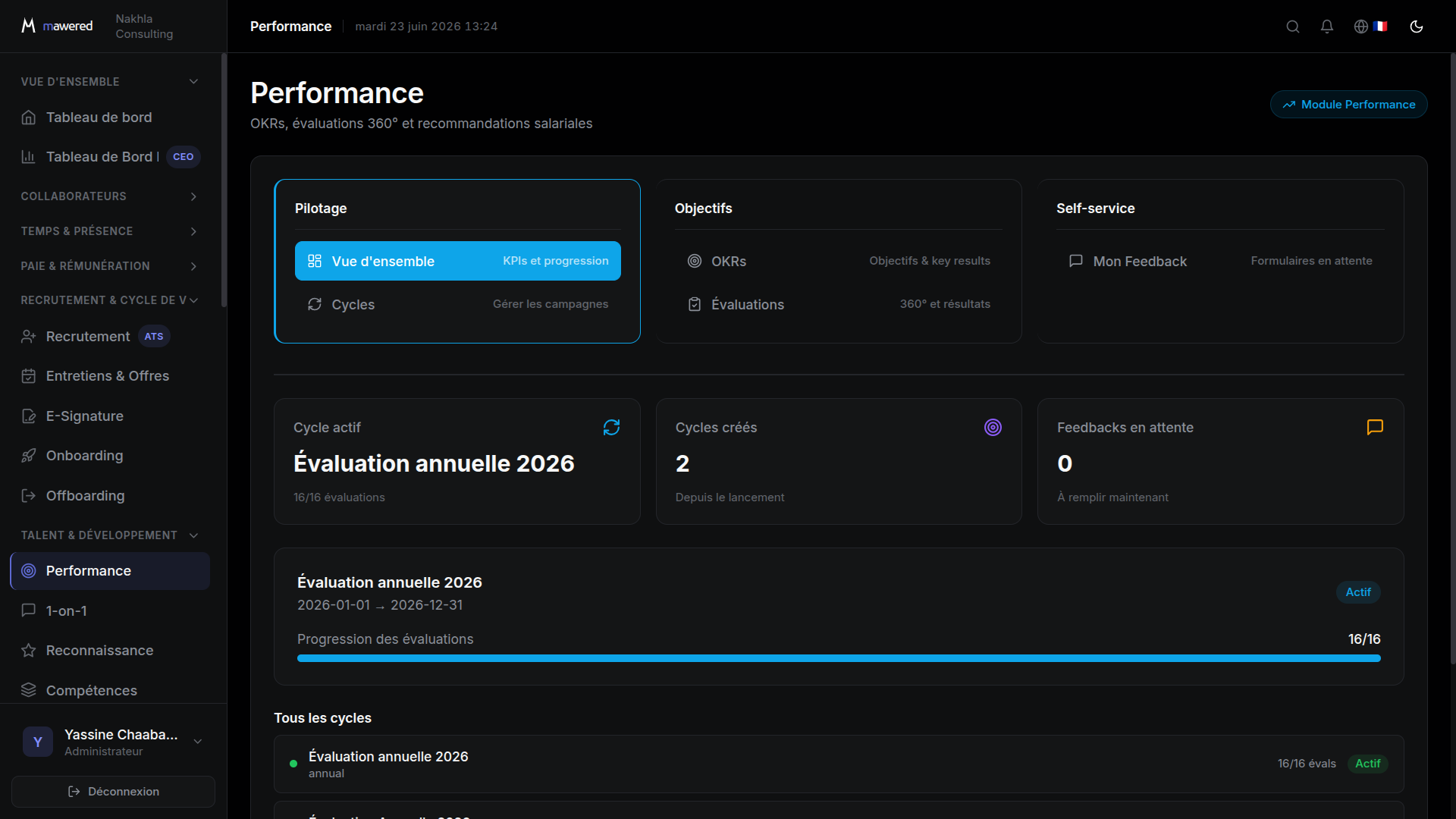Open Évaluation annuelle 2026 annual cycle row

tap(839, 764)
